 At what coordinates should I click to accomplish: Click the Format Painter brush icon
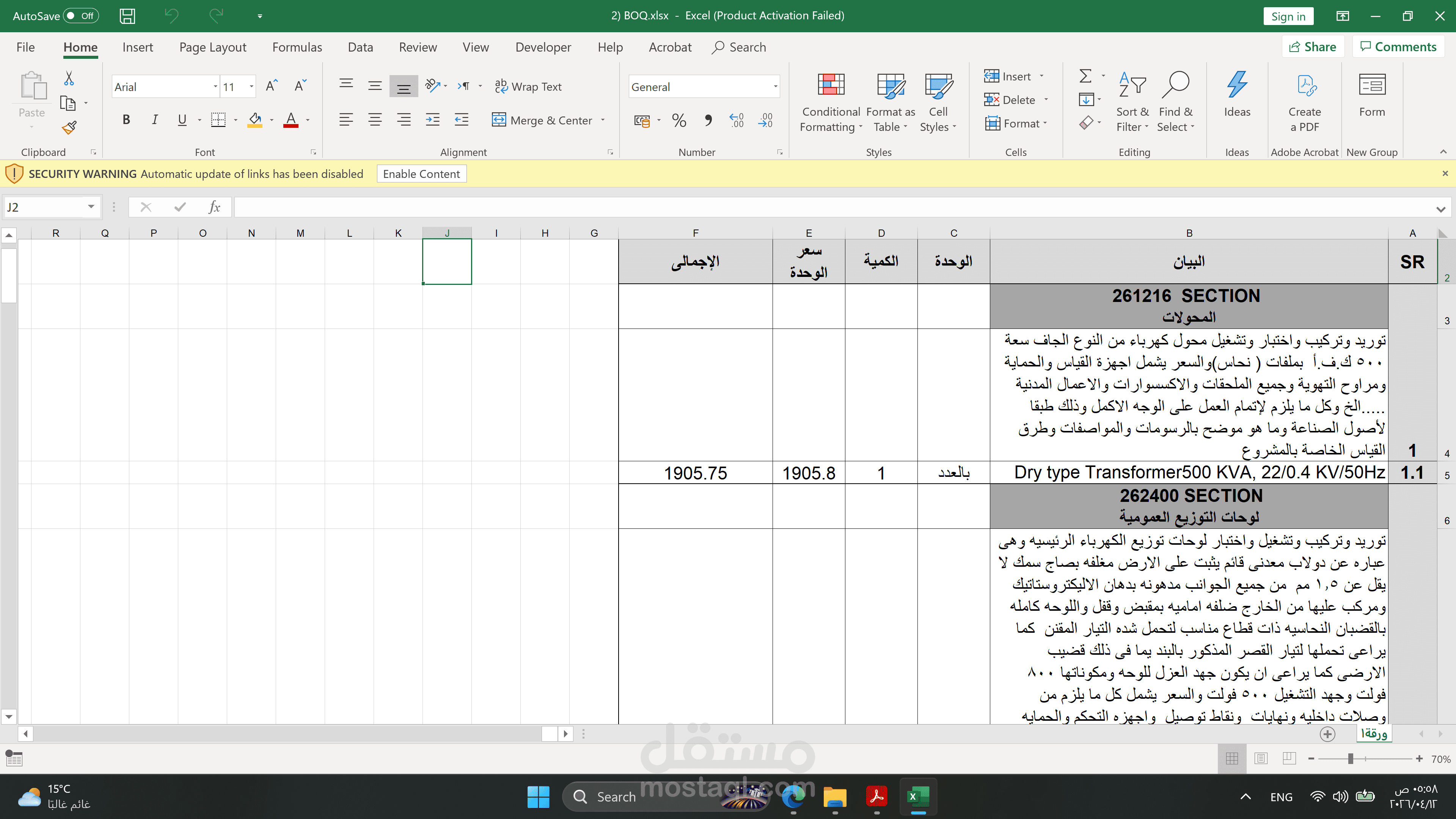pyautogui.click(x=69, y=128)
